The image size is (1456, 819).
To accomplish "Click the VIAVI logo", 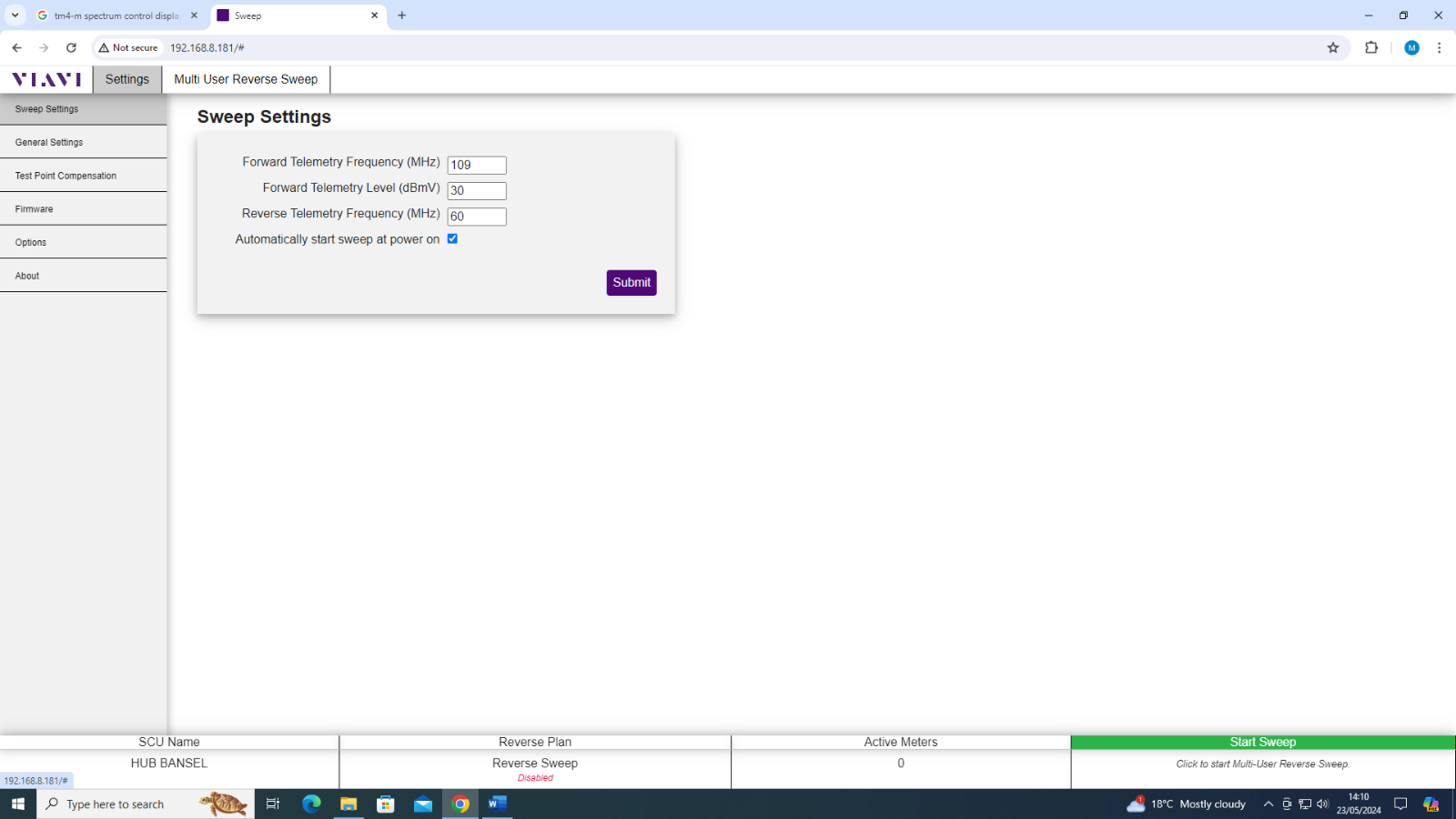I will [x=46, y=79].
